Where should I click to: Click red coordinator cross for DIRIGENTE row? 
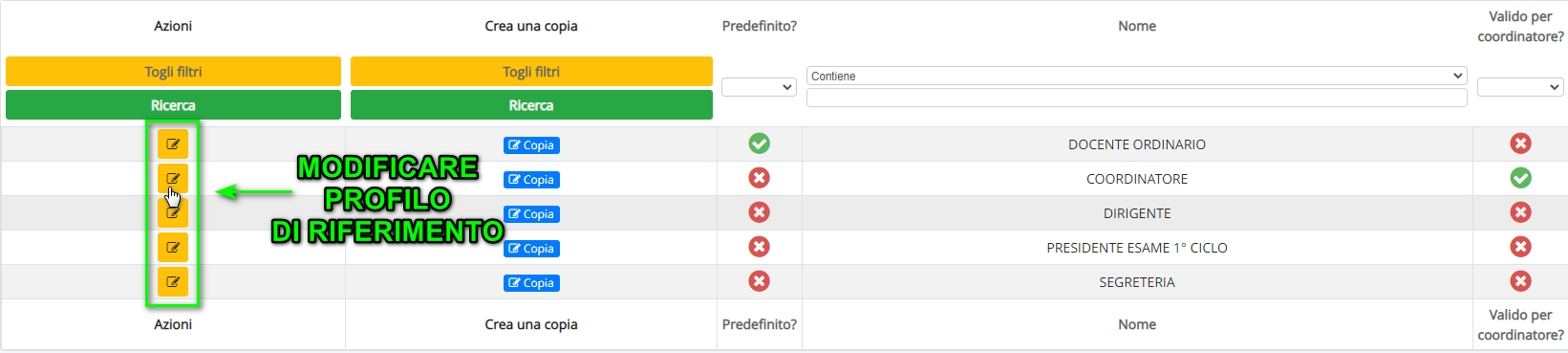pos(1520,212)
